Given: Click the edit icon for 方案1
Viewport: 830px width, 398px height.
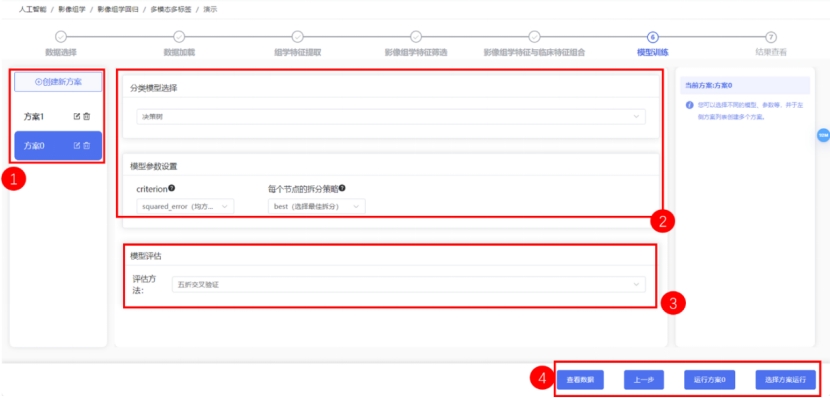Looking at the screenshot, I should point(77,116).
